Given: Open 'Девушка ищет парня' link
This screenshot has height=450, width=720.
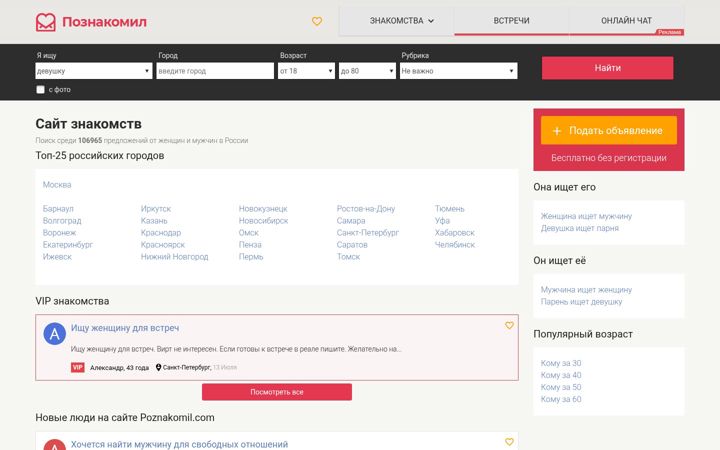Looking at the screenshot, I should coord(579,228).
